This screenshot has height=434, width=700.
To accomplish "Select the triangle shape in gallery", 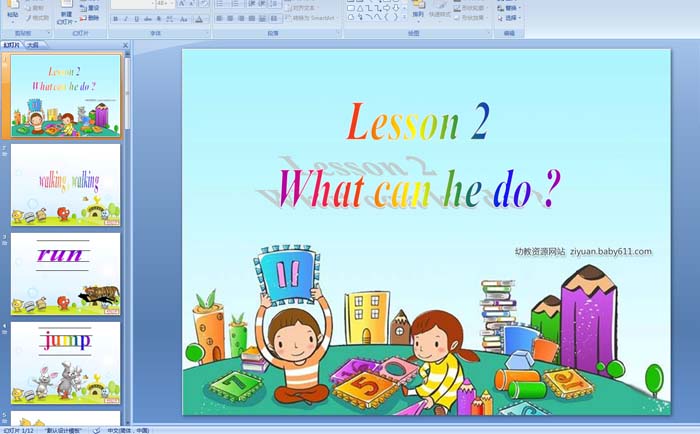I will 360,8.
